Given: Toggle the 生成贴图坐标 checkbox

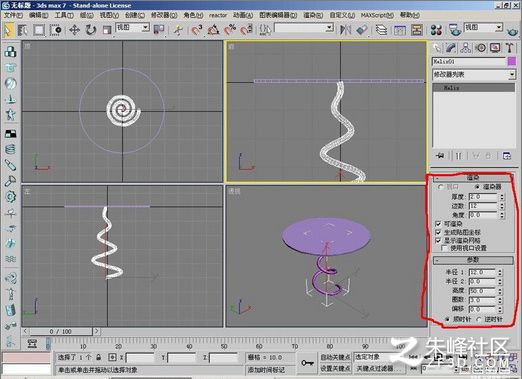Looking at the screenshot, I should 438,232.
